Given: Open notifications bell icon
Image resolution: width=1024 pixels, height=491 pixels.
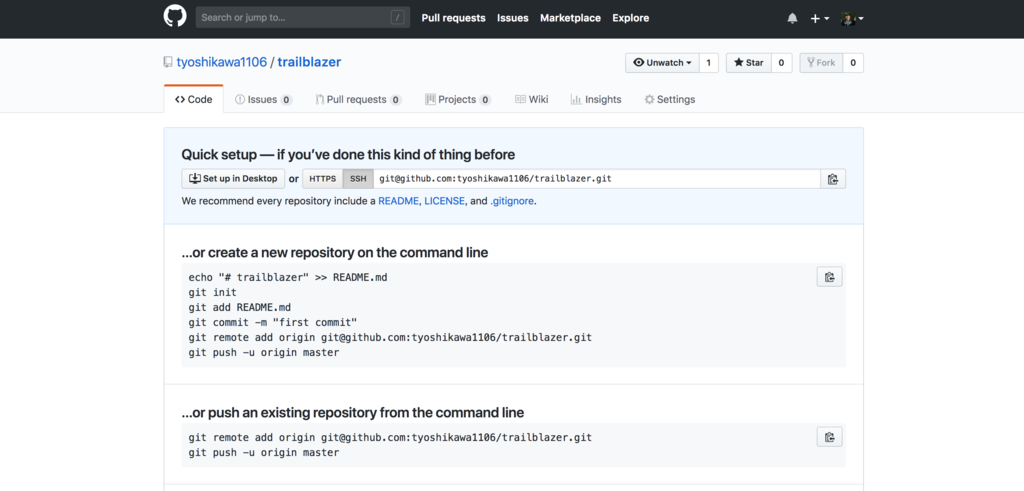Looking at the screenshot, I should [792, 18].
